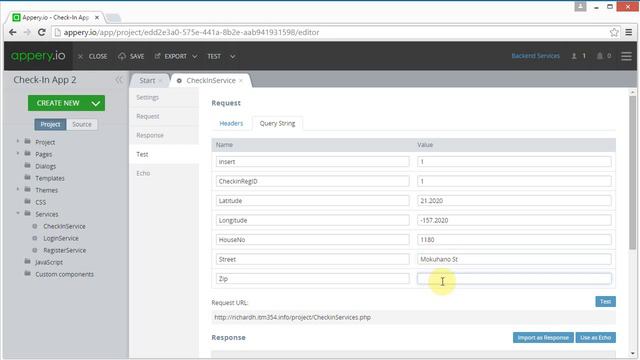Edit the Longitude value field
Screen dimensions: 640x360
click(x=514, y=220)
